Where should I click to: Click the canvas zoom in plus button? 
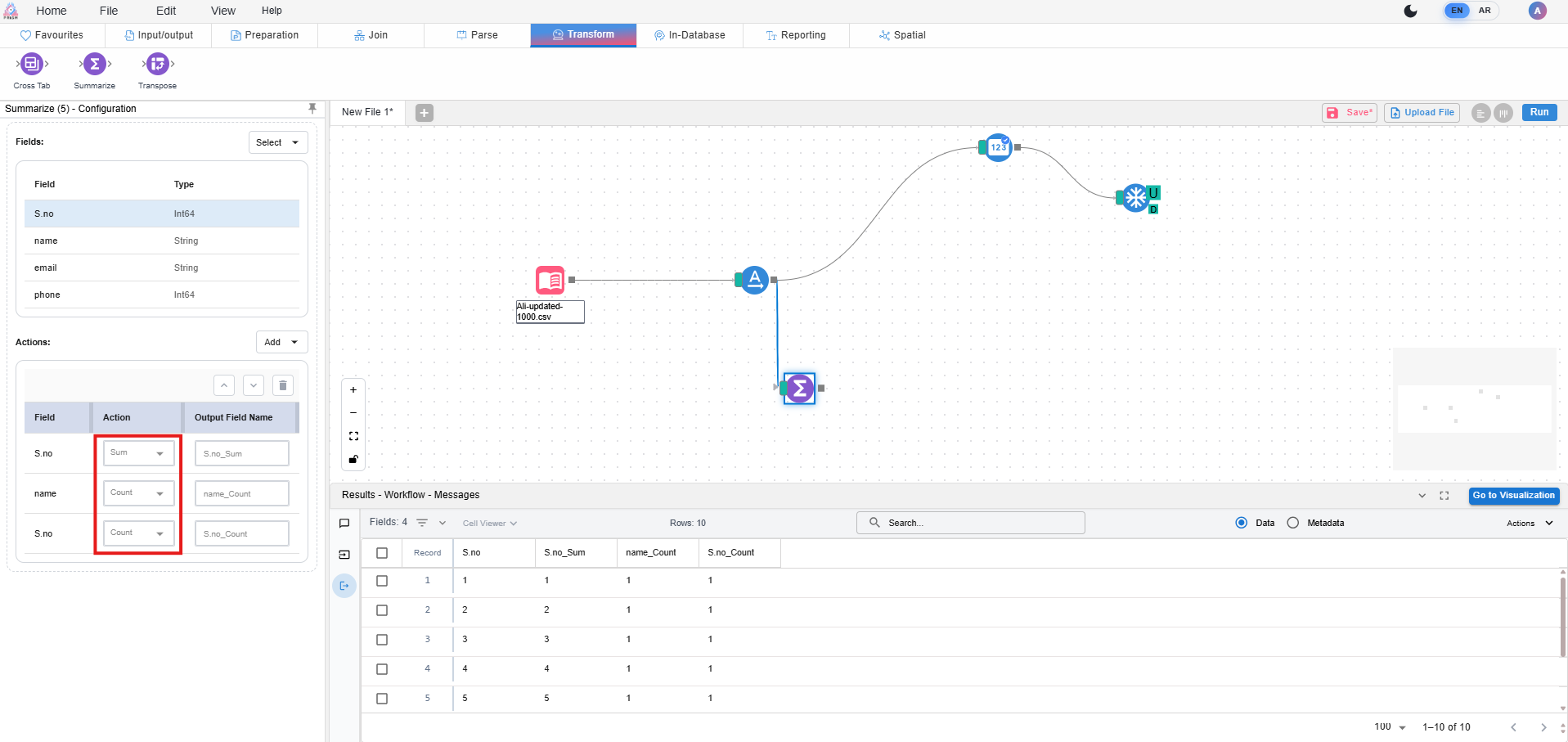pyautogui.click(x=353, y=390)
